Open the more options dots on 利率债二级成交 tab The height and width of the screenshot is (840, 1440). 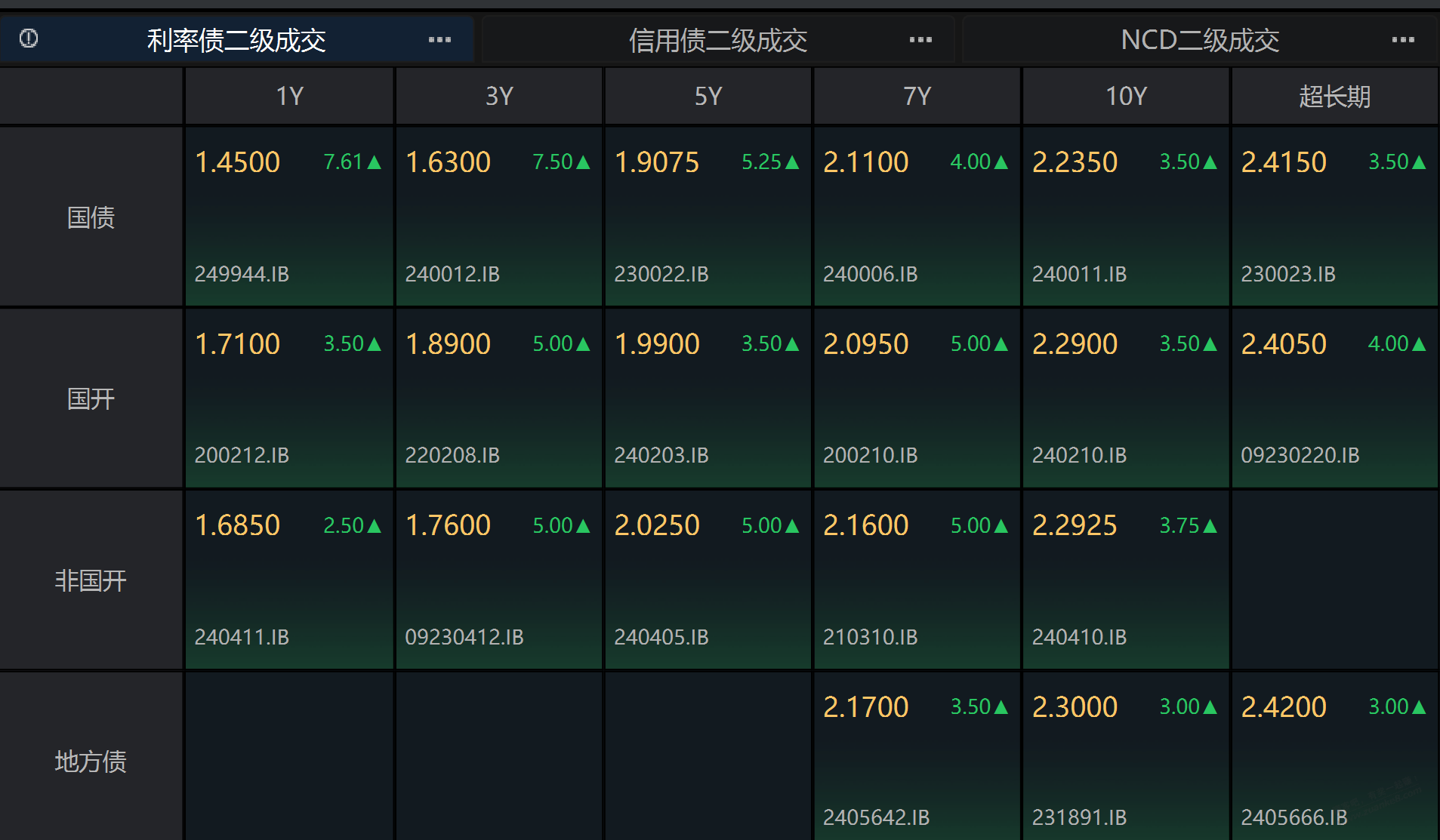[439, 40]
